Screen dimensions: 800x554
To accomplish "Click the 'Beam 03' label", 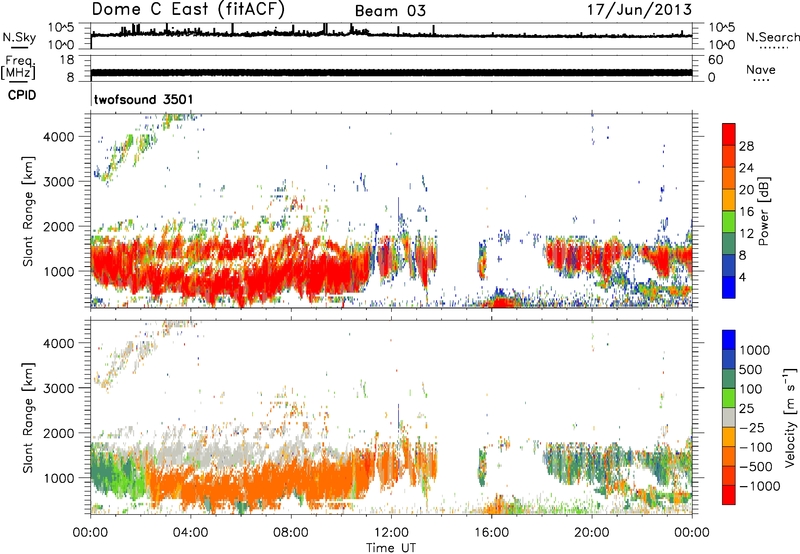I will [x=390, y=11].
